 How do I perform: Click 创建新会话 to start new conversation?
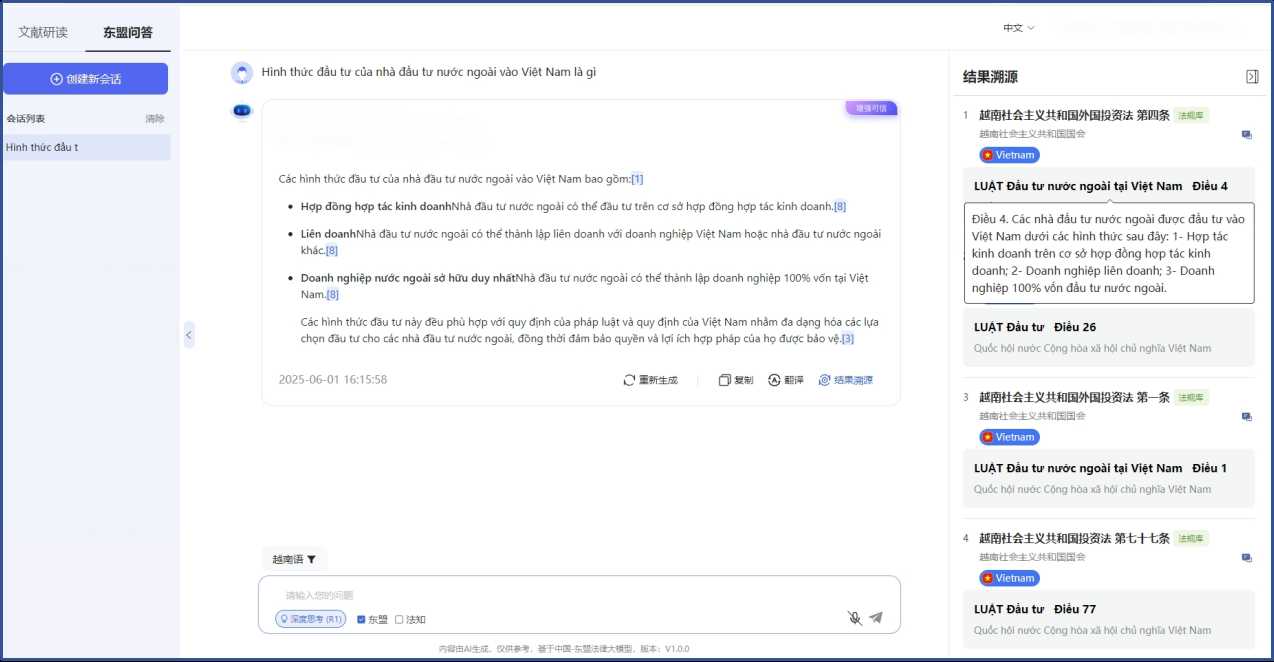pos(85,79)
